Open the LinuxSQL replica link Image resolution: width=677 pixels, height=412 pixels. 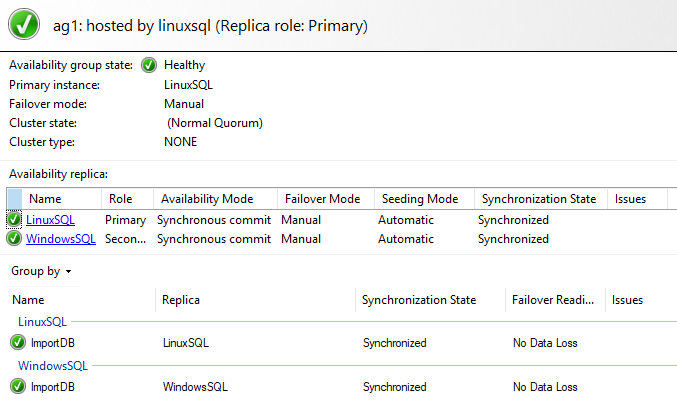click(50, 220)
